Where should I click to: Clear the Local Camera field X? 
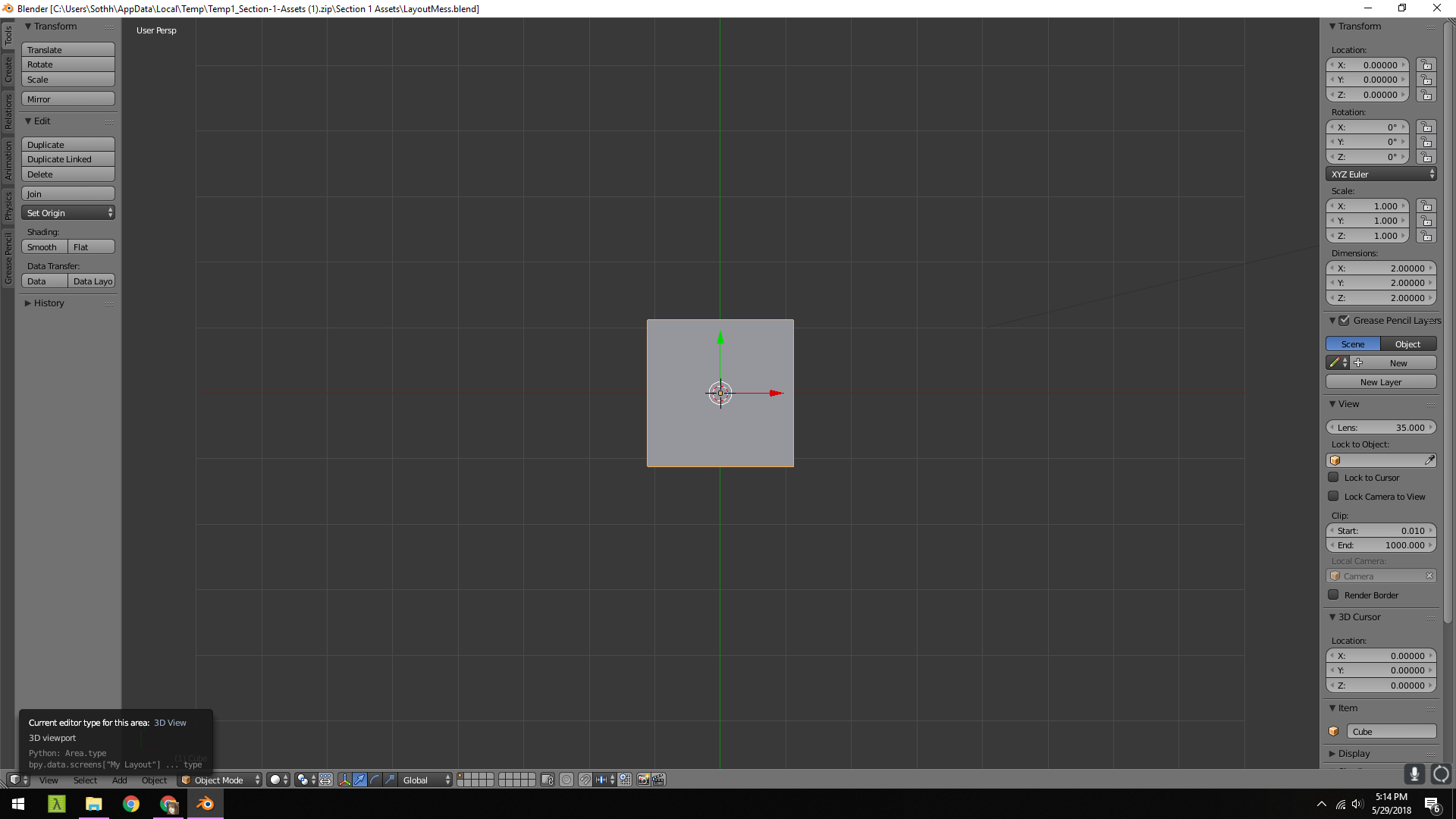[x=1429, y=576]
